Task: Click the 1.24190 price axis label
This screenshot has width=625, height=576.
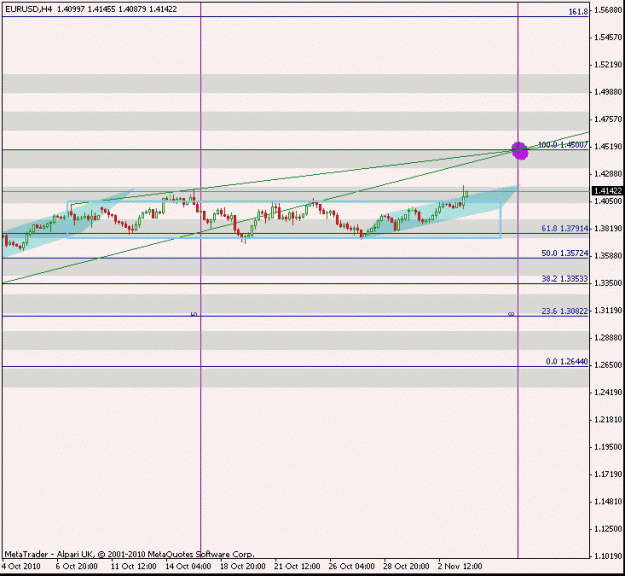Action: pyautogui.click(x=608, y=392)
